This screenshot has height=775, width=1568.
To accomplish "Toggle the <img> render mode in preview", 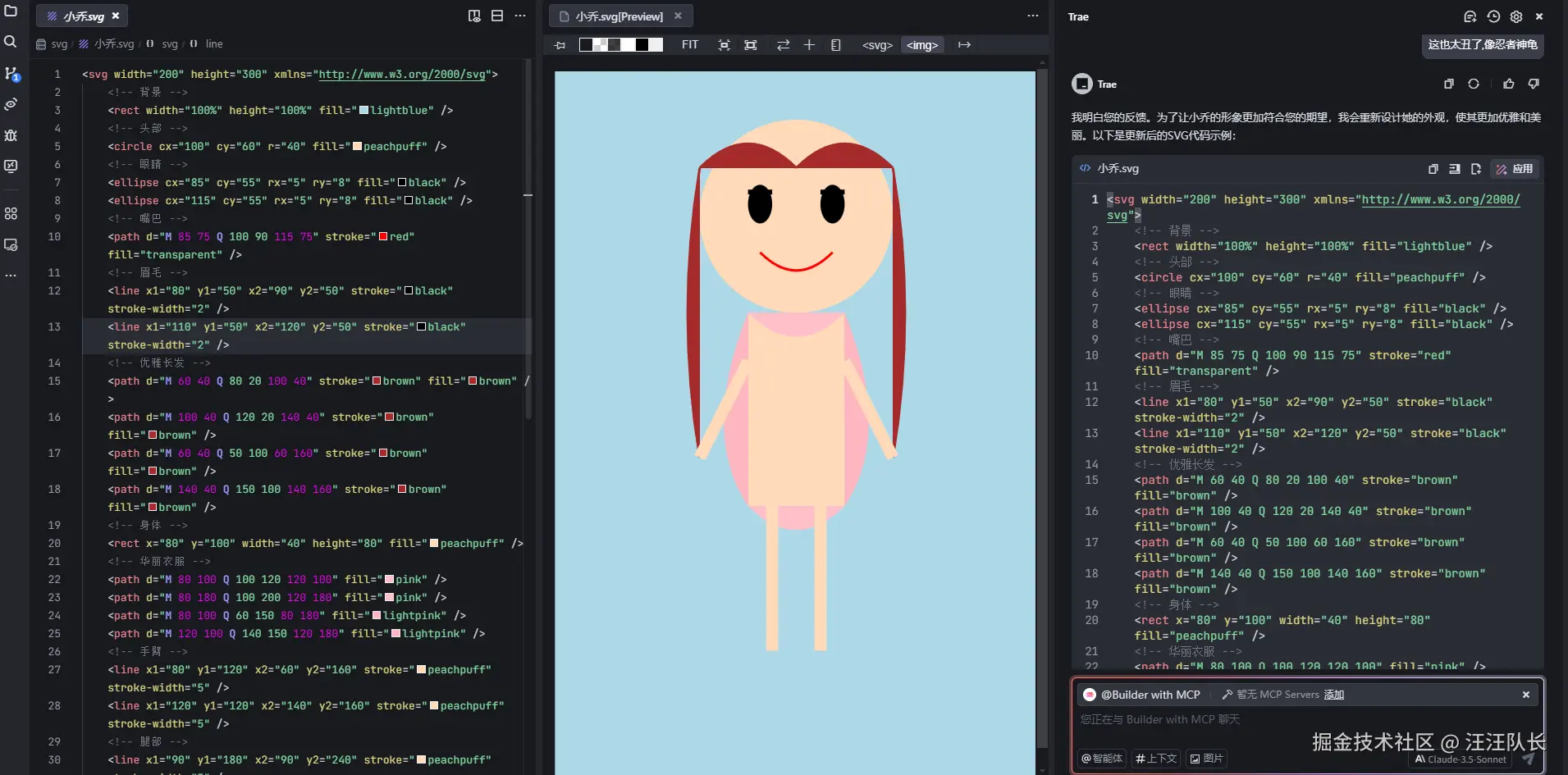I will (921, 45).
